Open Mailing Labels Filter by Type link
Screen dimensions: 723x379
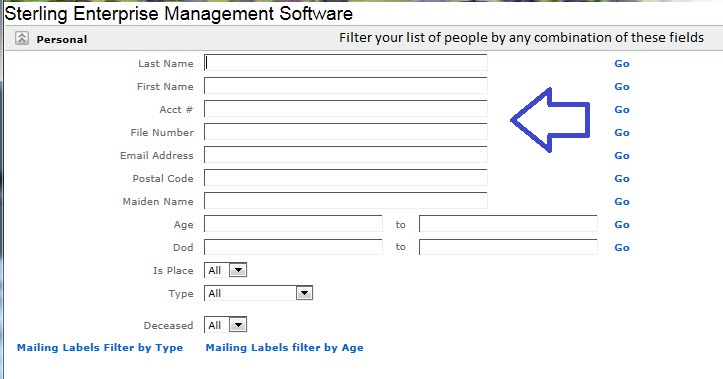[100, 348]
